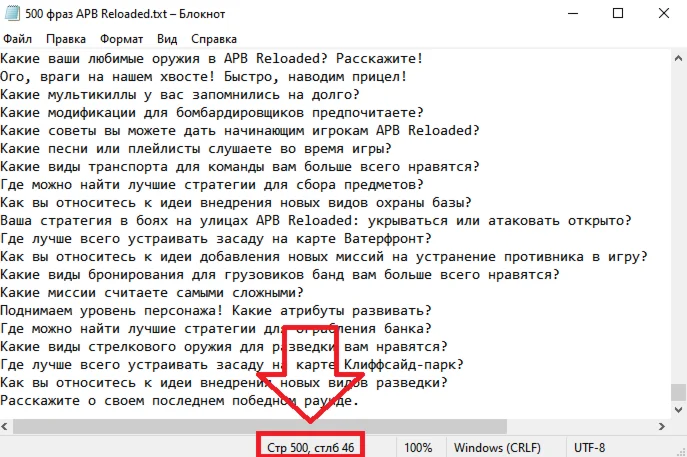Click the horizontal scrollbar thumb

[259, 426]
